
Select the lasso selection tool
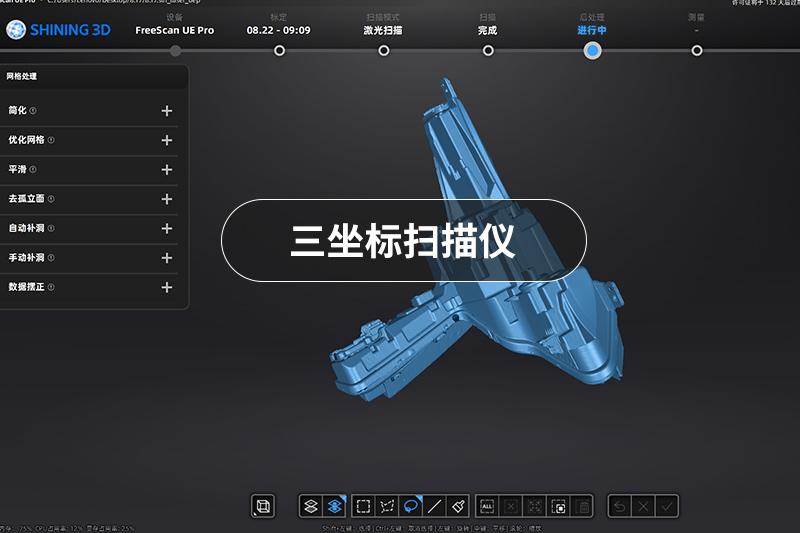coord(411,506)
